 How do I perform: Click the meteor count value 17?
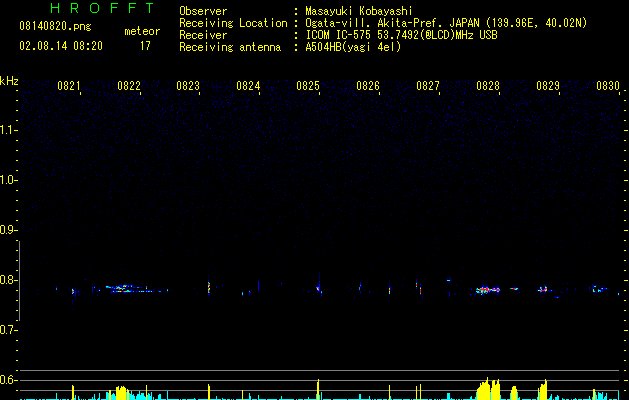[x=145, y=46]
